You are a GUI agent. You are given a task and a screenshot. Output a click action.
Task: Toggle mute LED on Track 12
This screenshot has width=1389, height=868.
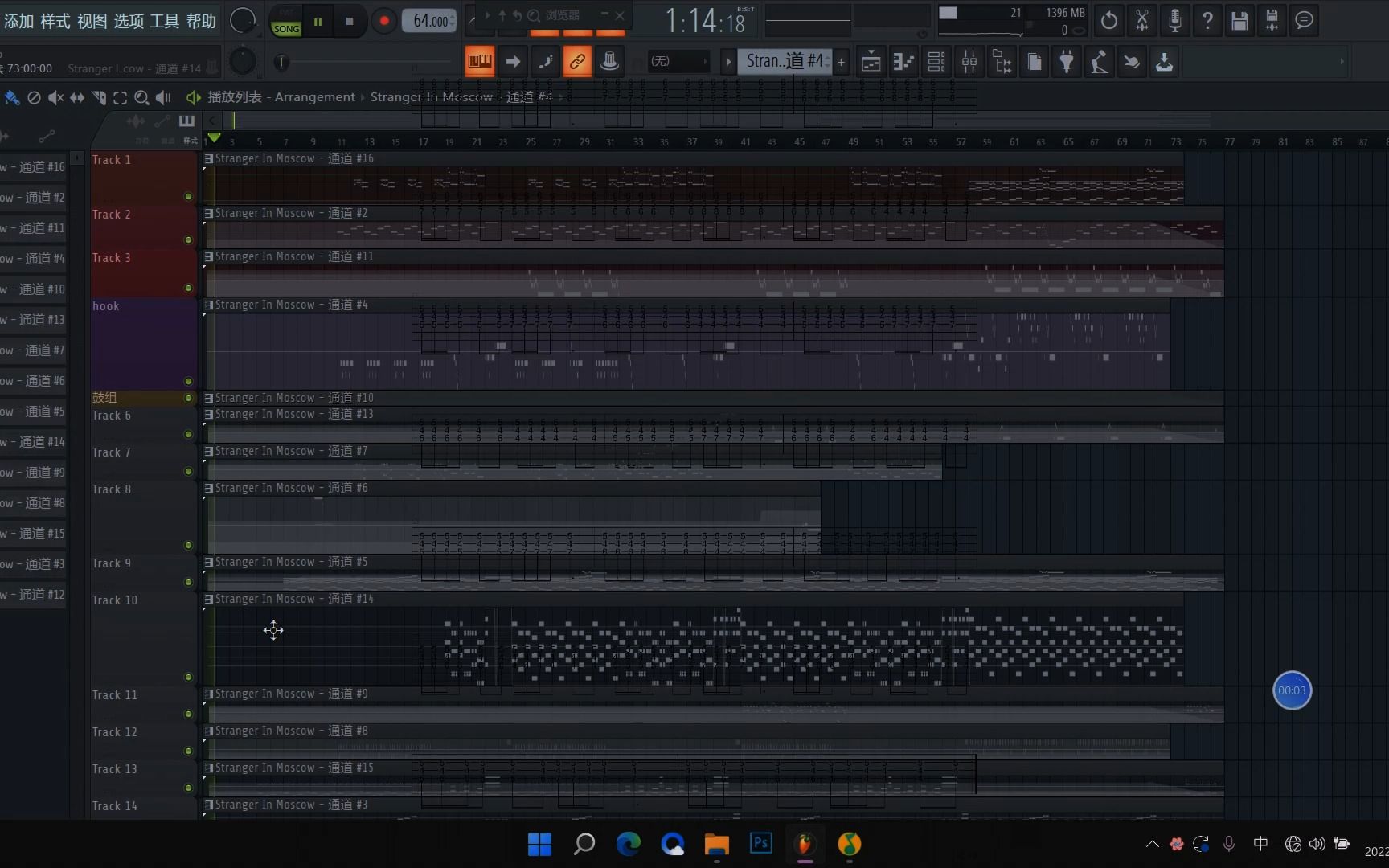[x=188, y=751]
